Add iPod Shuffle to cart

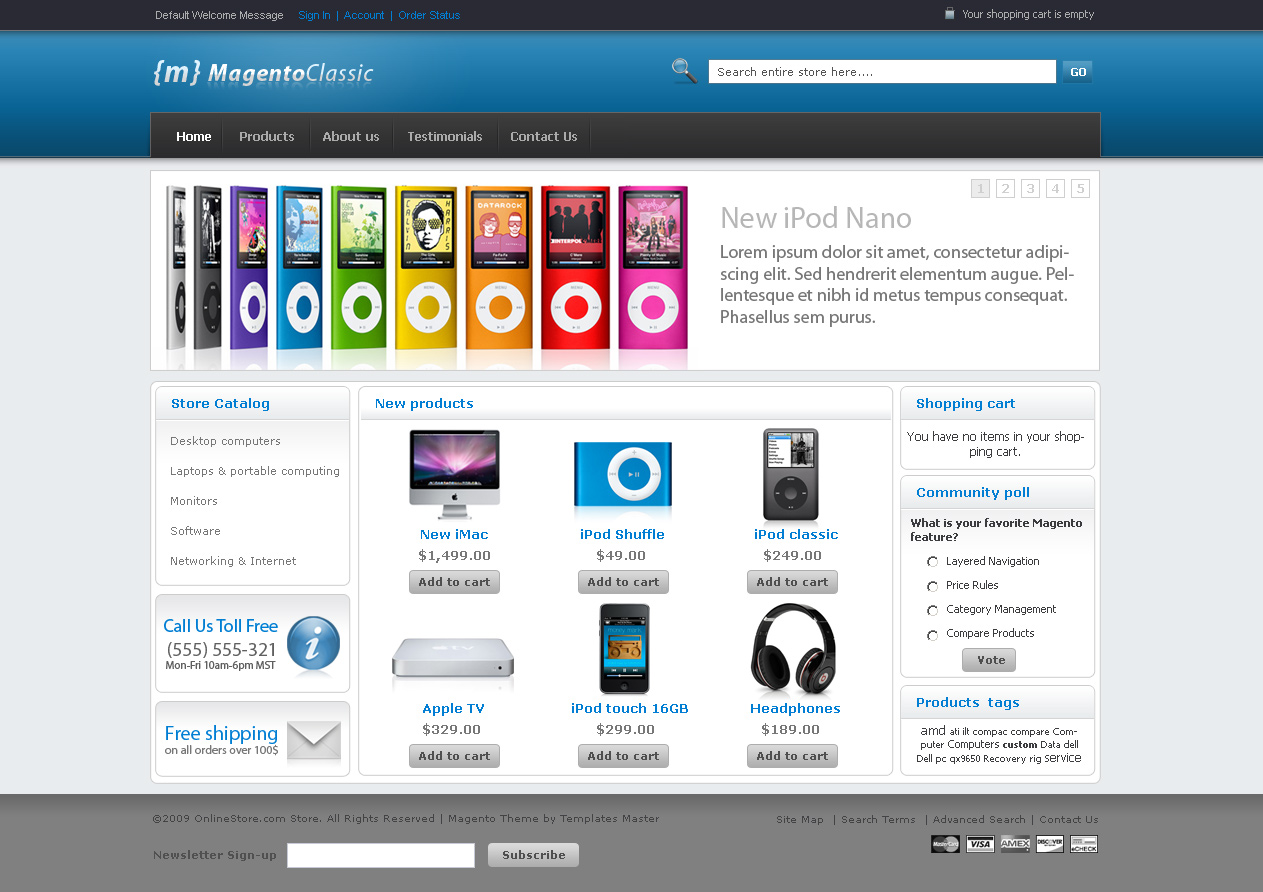[x=623, y=582]
